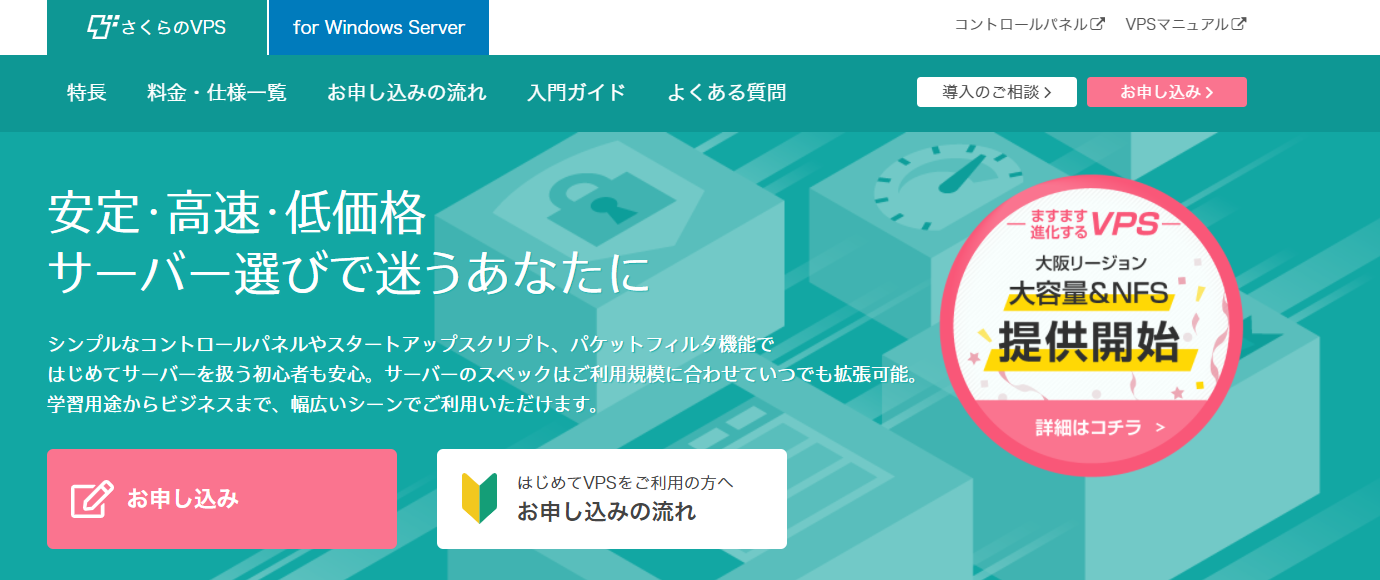
Task: Switch to for Windows Server tab
Action: pyautogui.click(x=379, y=27)
